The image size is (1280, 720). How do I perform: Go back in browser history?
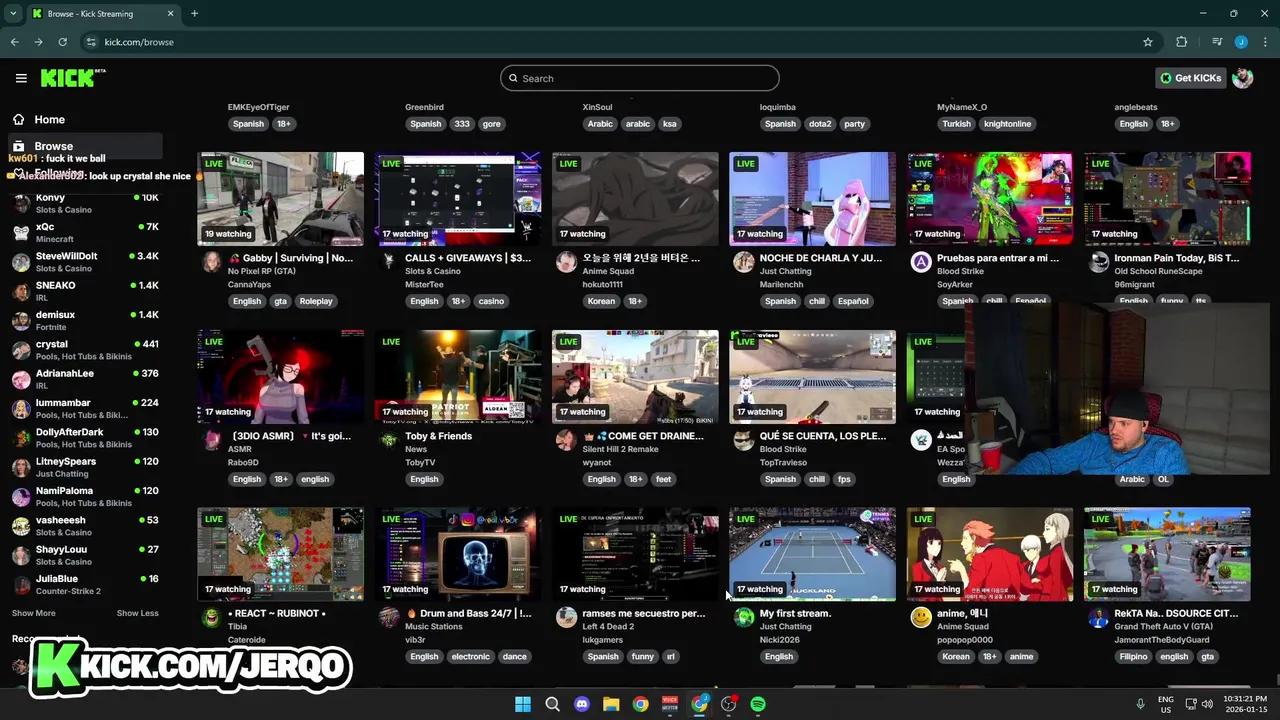[x=14, y=42]
